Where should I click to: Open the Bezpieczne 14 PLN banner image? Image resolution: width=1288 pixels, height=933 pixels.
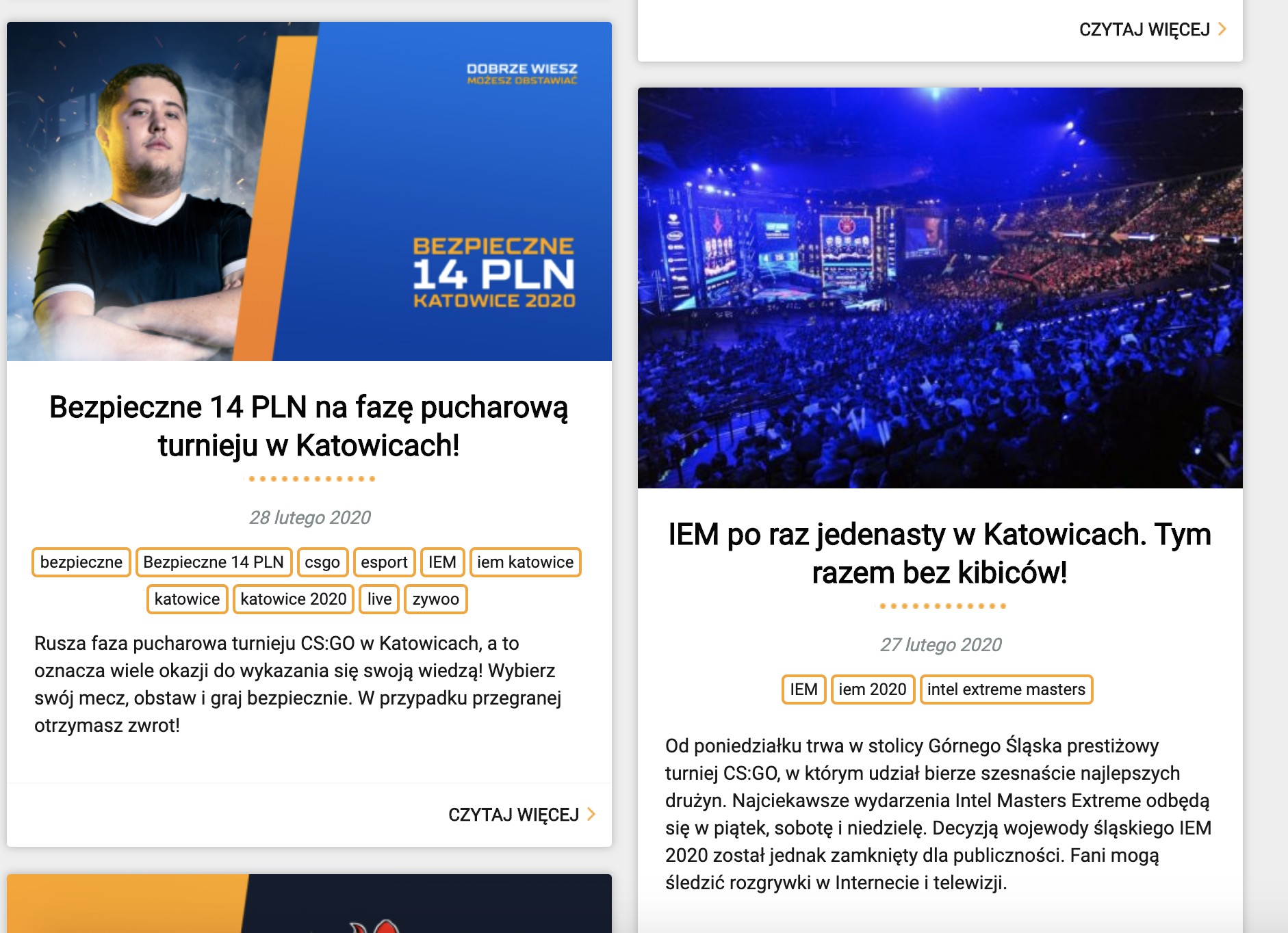click(x=309, y=192)
